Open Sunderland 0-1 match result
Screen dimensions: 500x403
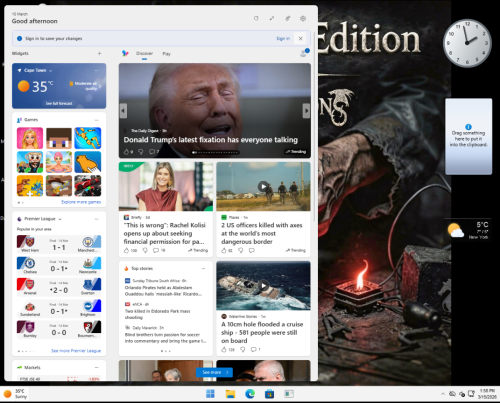coord(59,308)
